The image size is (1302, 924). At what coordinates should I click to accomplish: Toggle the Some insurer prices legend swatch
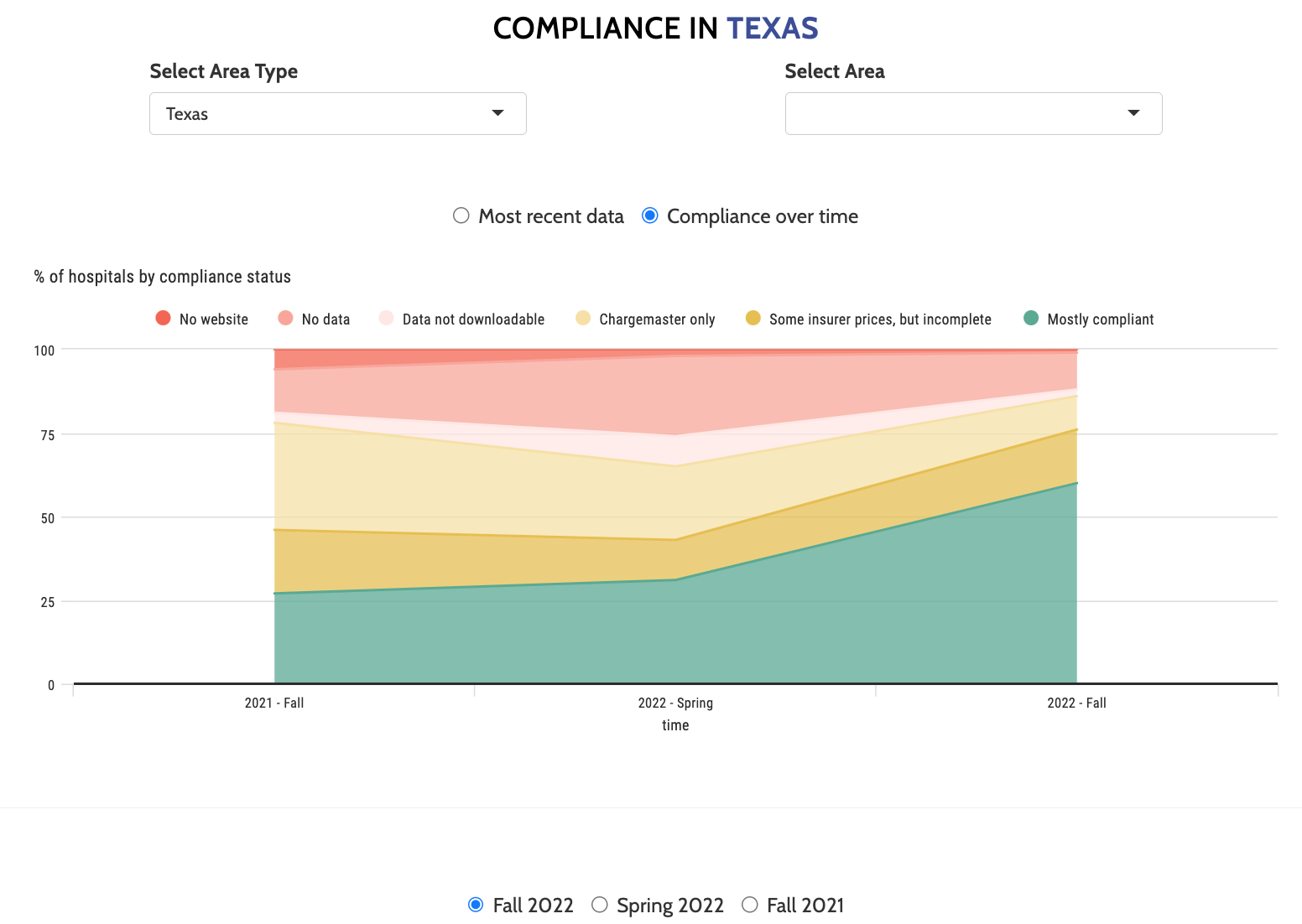[753, 318]
